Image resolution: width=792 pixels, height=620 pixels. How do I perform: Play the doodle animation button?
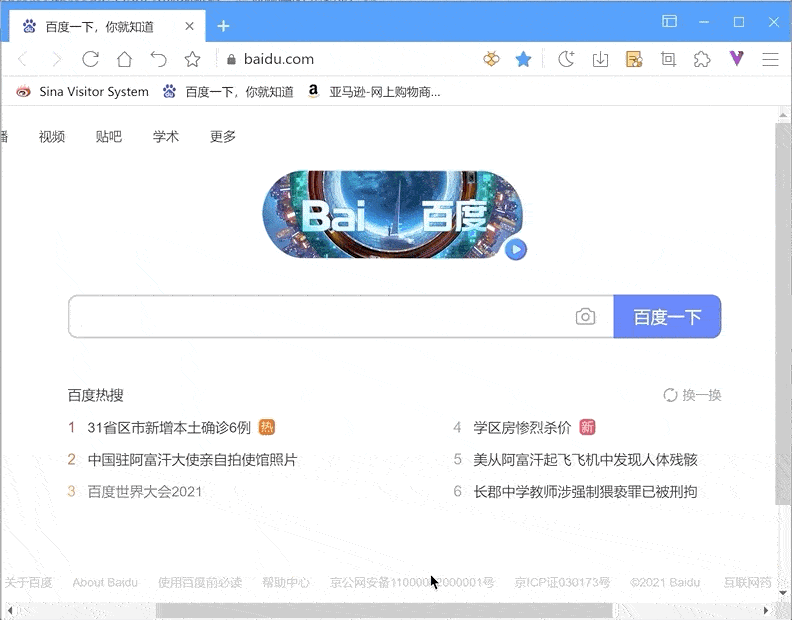pyautogui.click(x=516, y=249)
